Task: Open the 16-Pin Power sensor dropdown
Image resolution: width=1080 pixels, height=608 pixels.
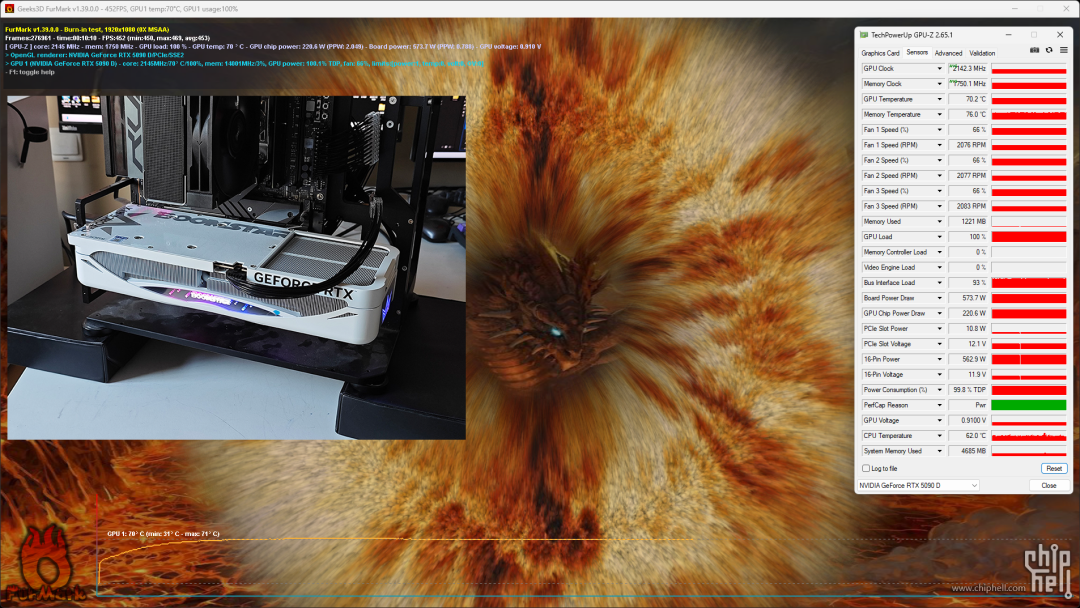Action: coord(939,359)
